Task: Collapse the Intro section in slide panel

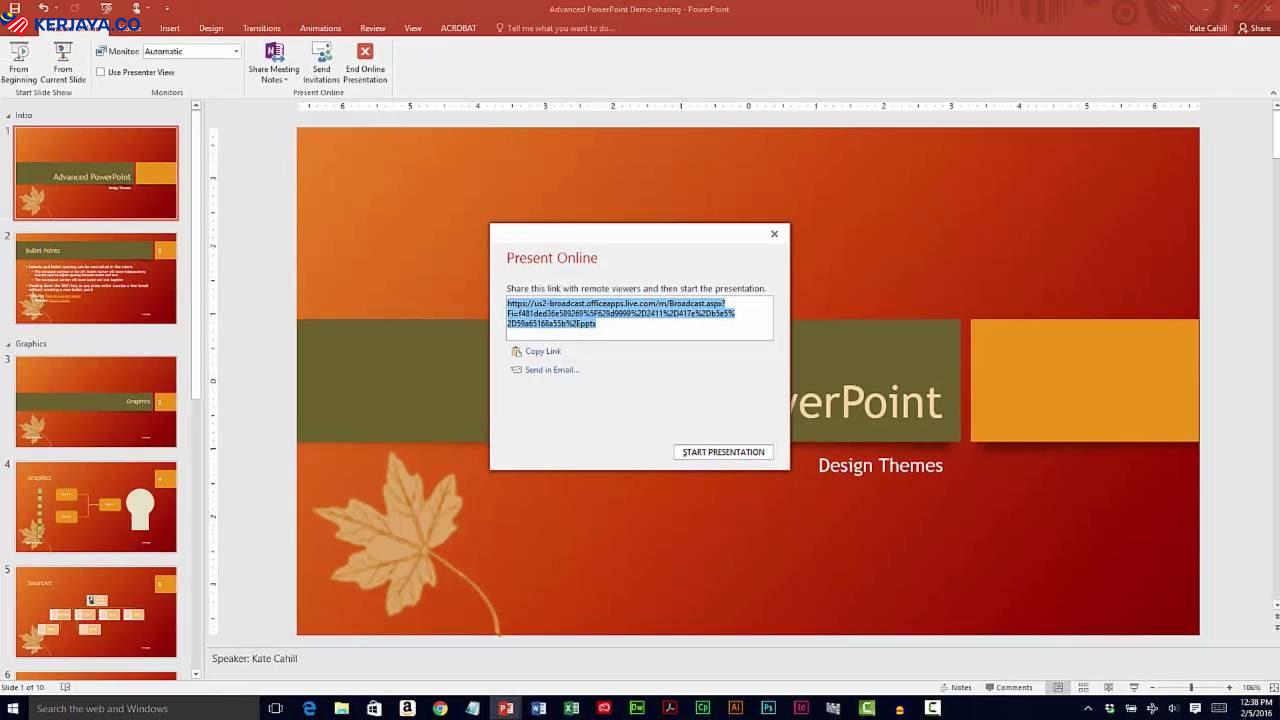Action: [9, 115]
